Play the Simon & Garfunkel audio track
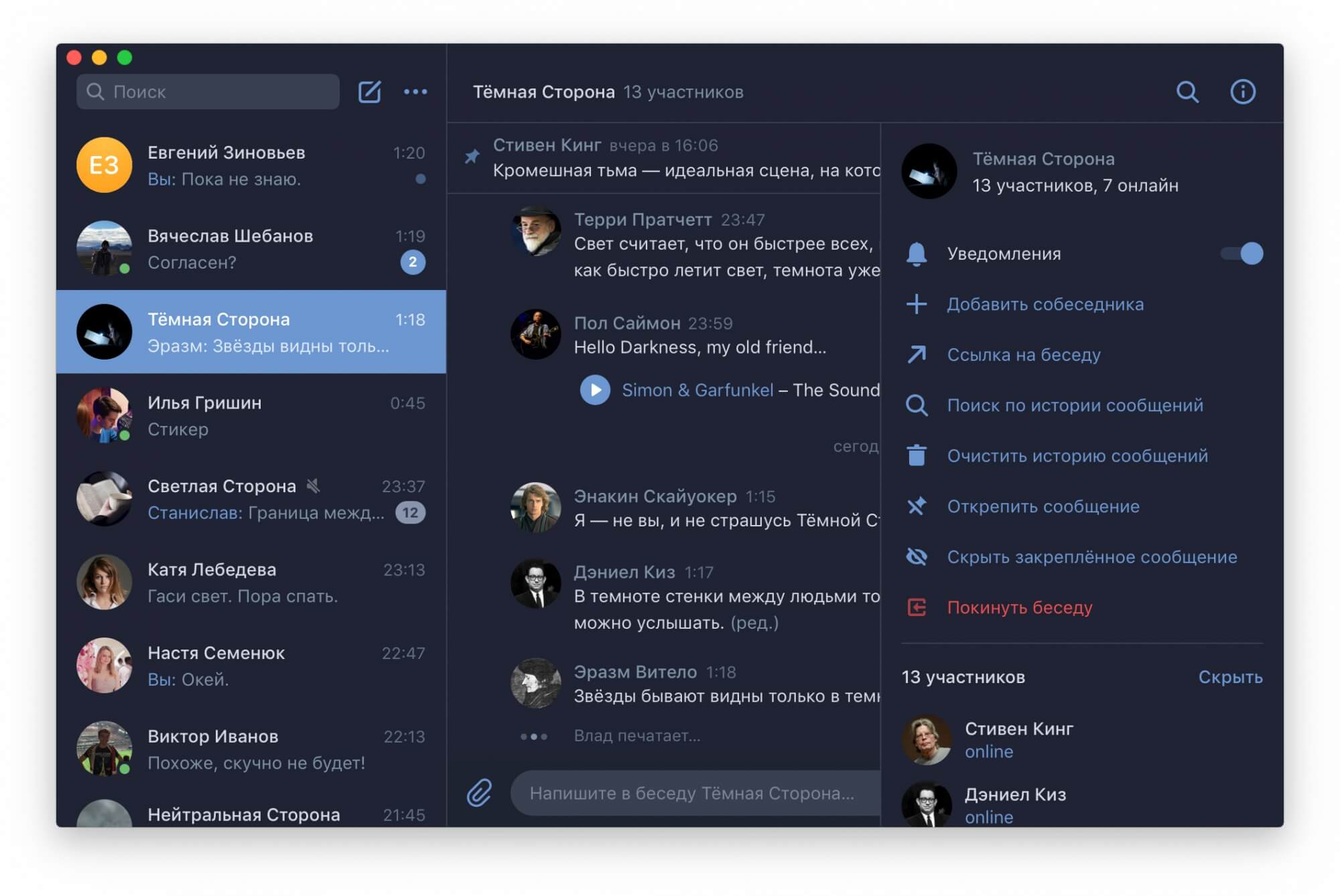 point(595,390)
